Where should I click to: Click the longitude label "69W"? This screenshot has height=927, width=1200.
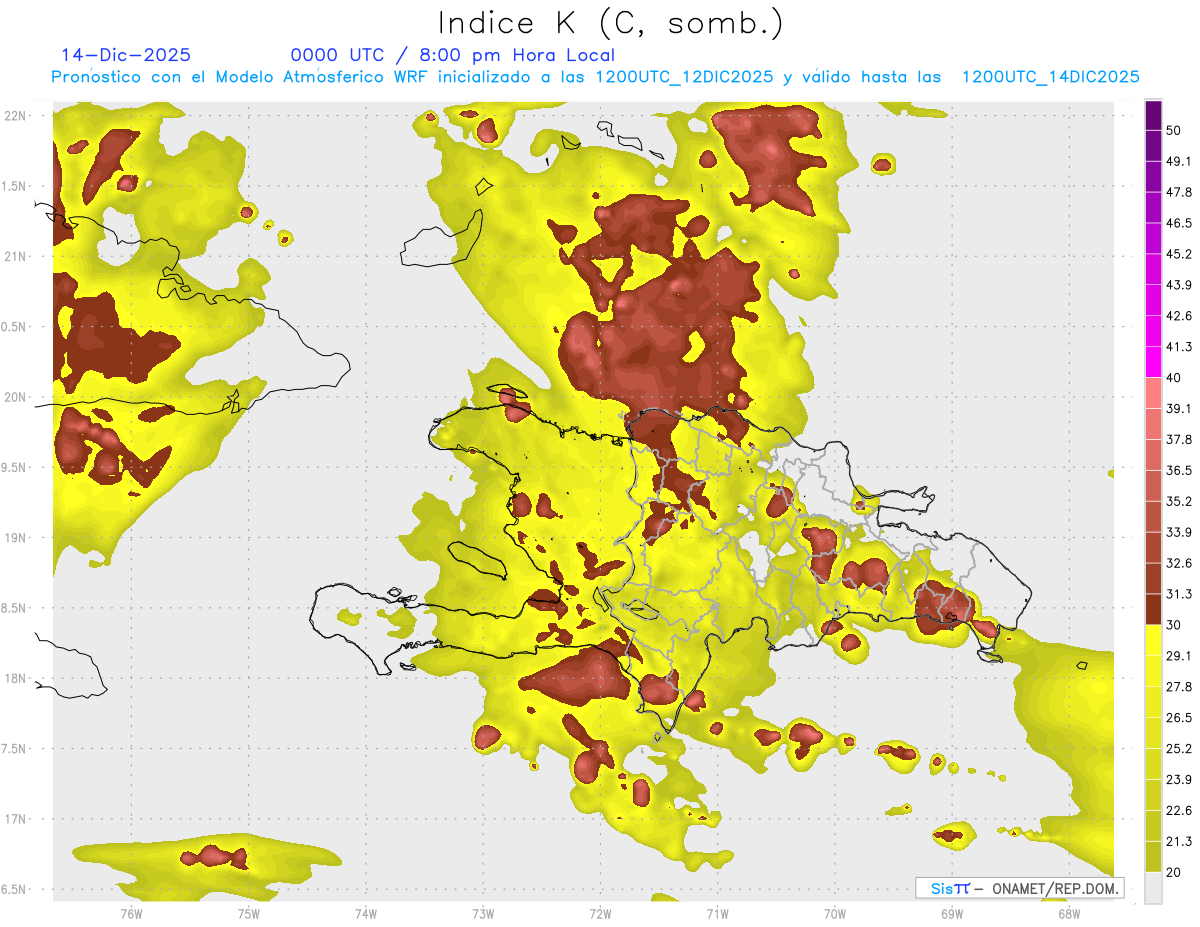click(x=952, y=914)
